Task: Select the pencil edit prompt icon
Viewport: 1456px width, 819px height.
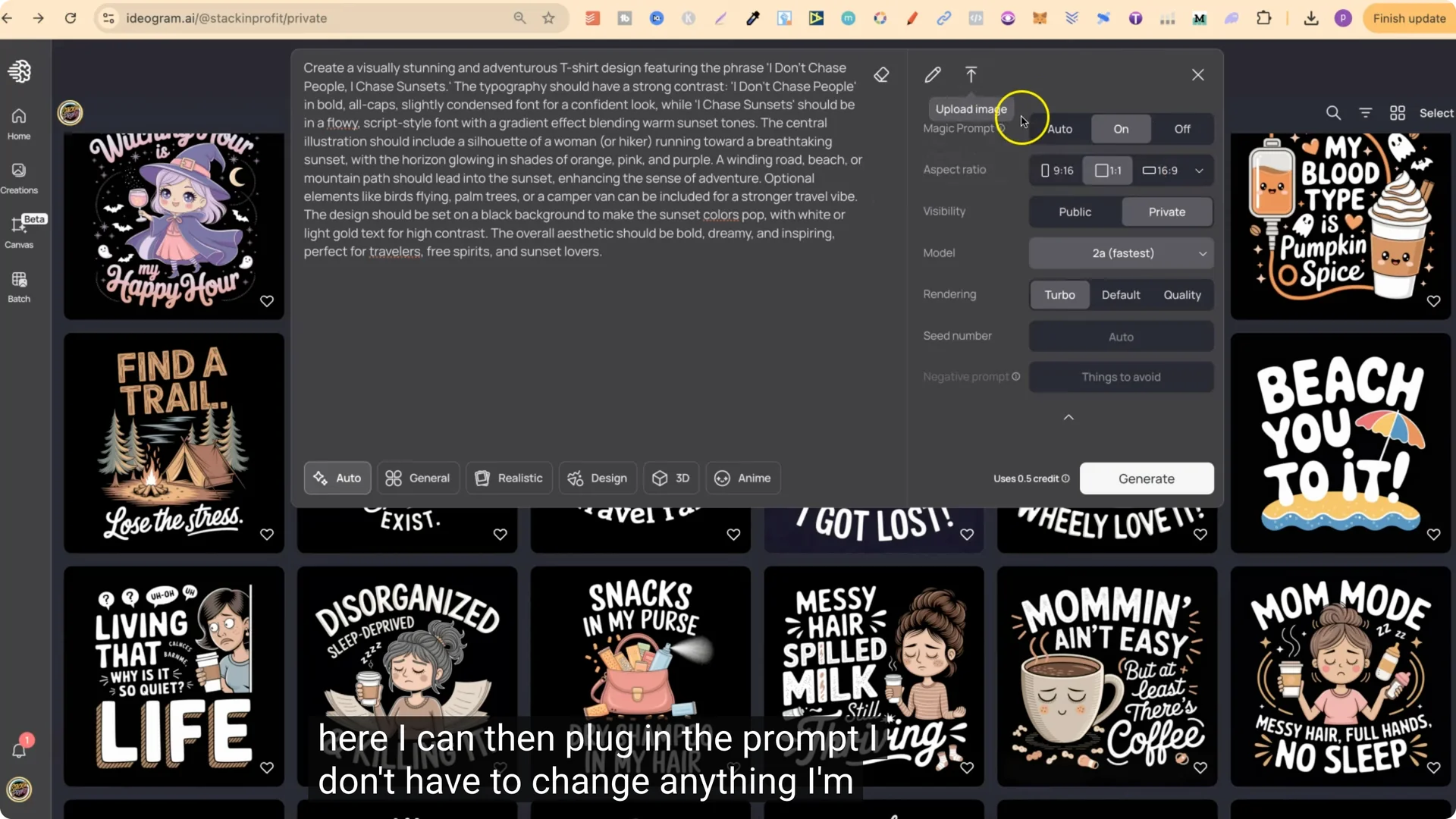Action: [933, 74]
